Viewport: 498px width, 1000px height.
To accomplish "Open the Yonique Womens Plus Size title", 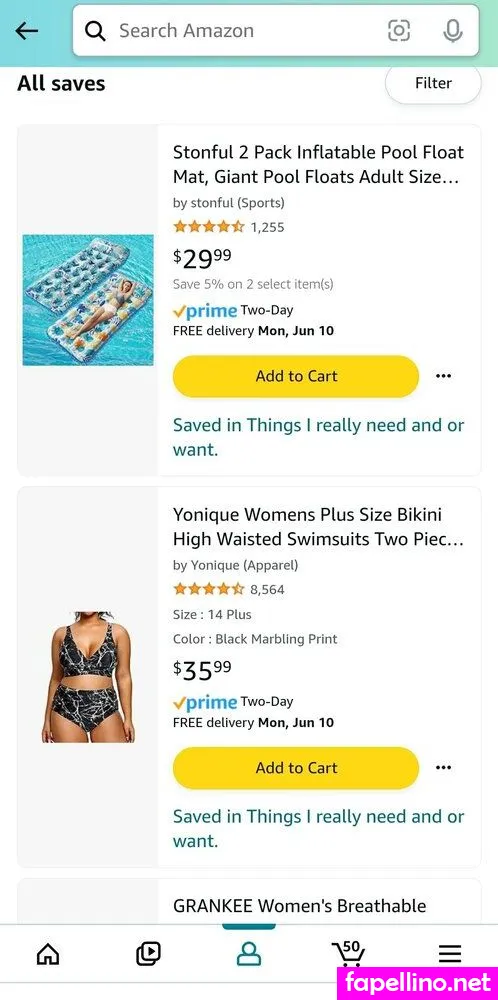I will (318, 527).
